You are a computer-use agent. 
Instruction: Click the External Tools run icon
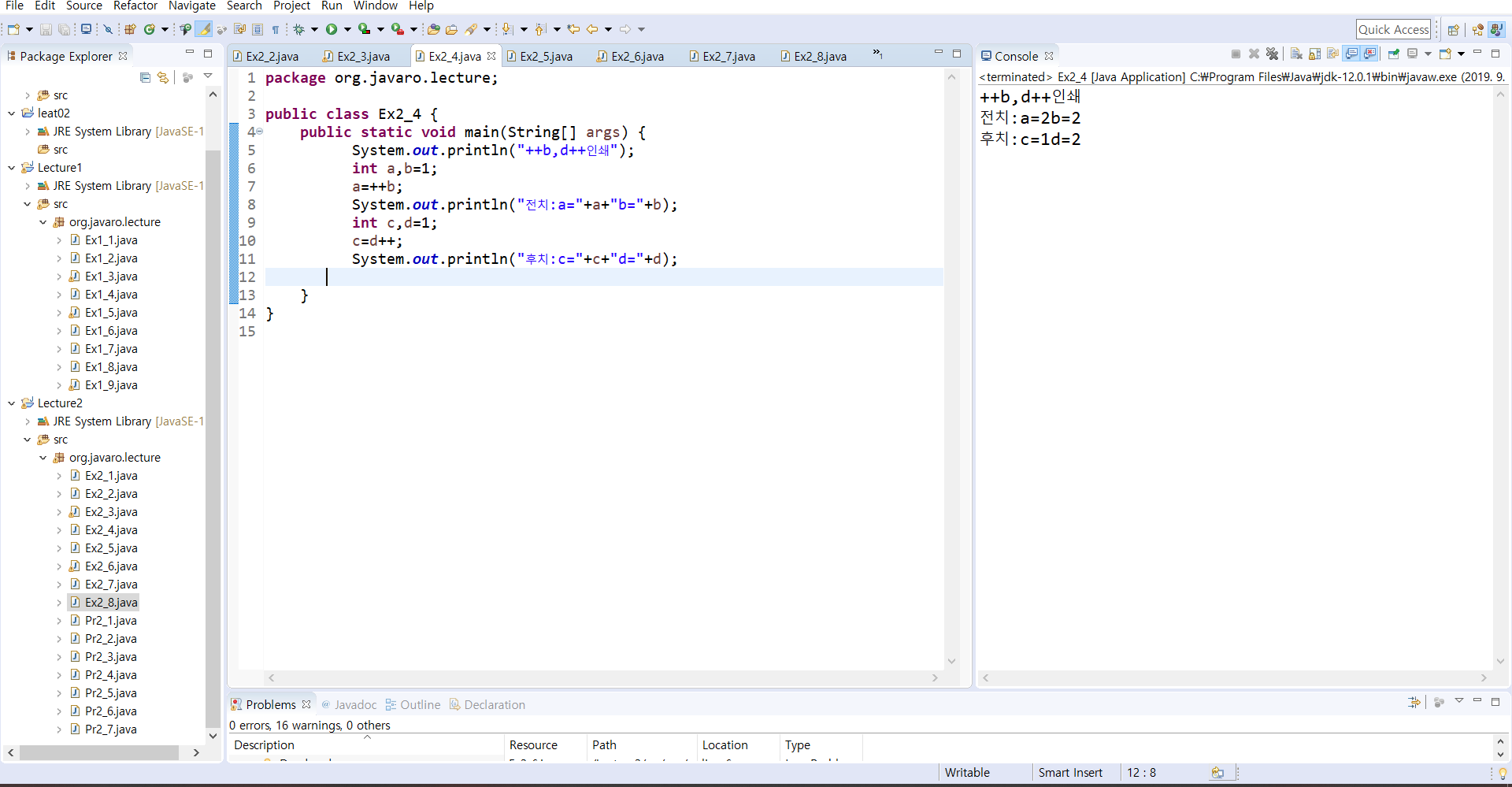[398, 29]
